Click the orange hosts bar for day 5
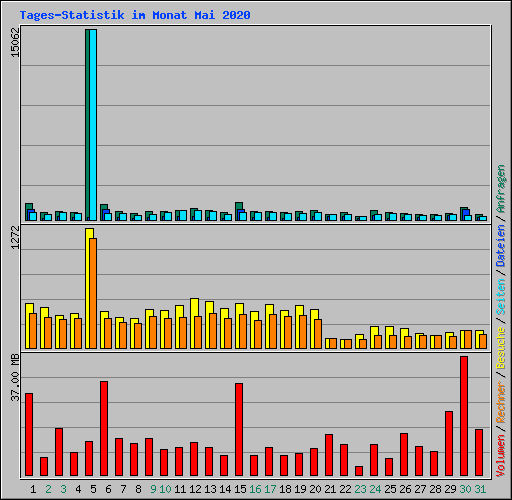The height and width of the screenshot is (500, 512). tap(94, 294)
